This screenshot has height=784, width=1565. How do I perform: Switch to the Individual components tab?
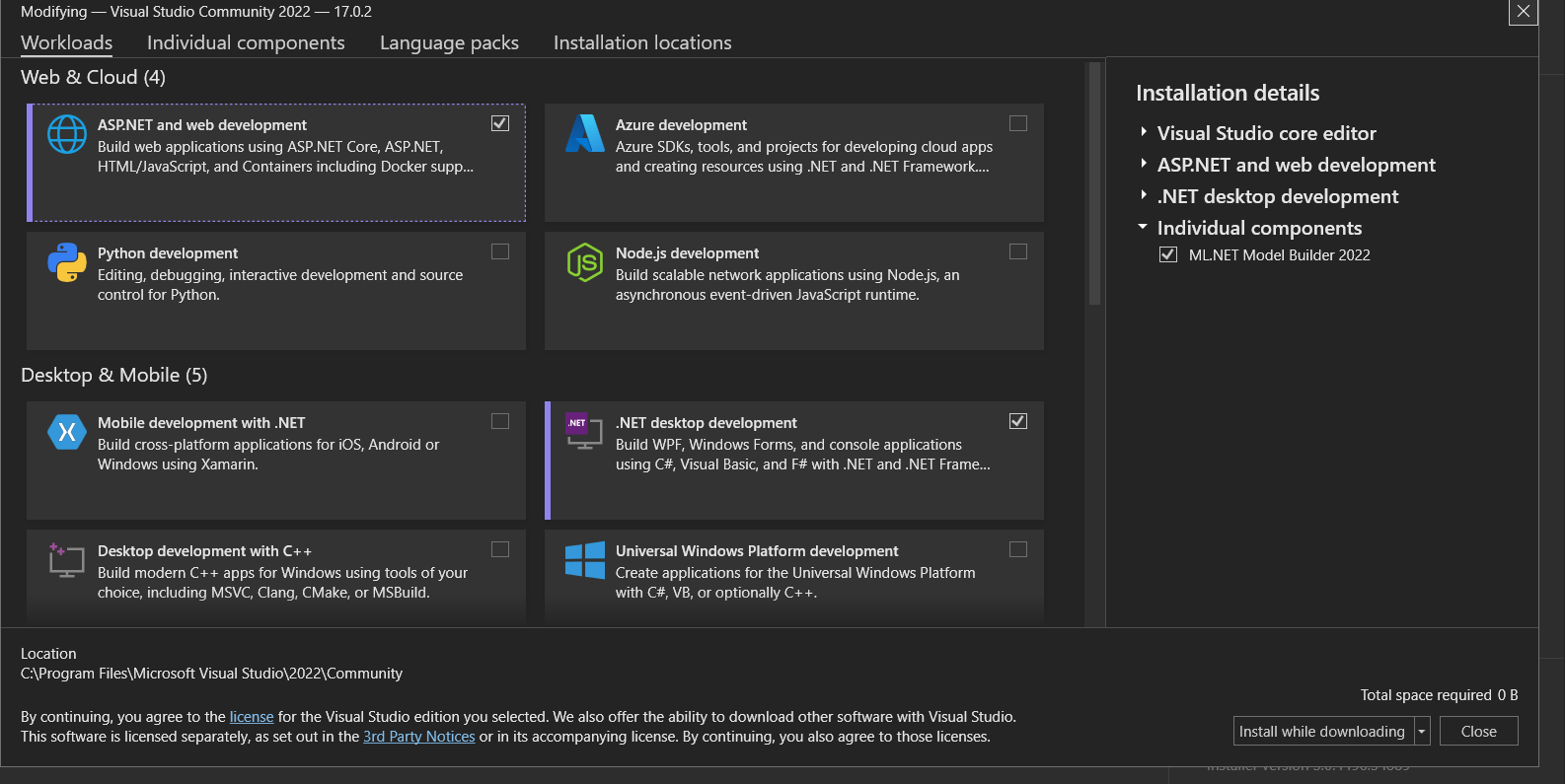point(246,42)
